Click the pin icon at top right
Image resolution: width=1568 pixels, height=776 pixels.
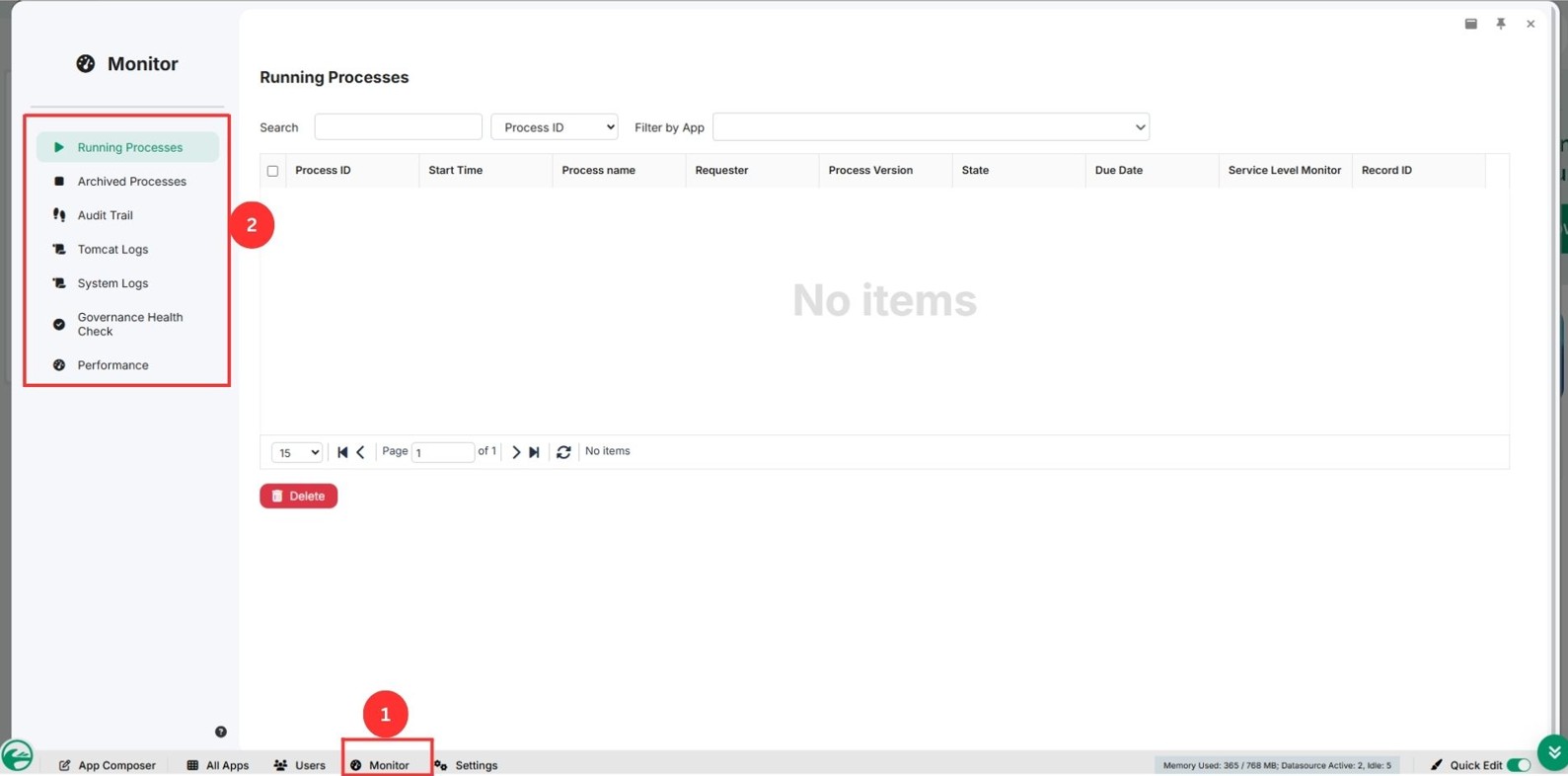click(x=1501, y=24)
